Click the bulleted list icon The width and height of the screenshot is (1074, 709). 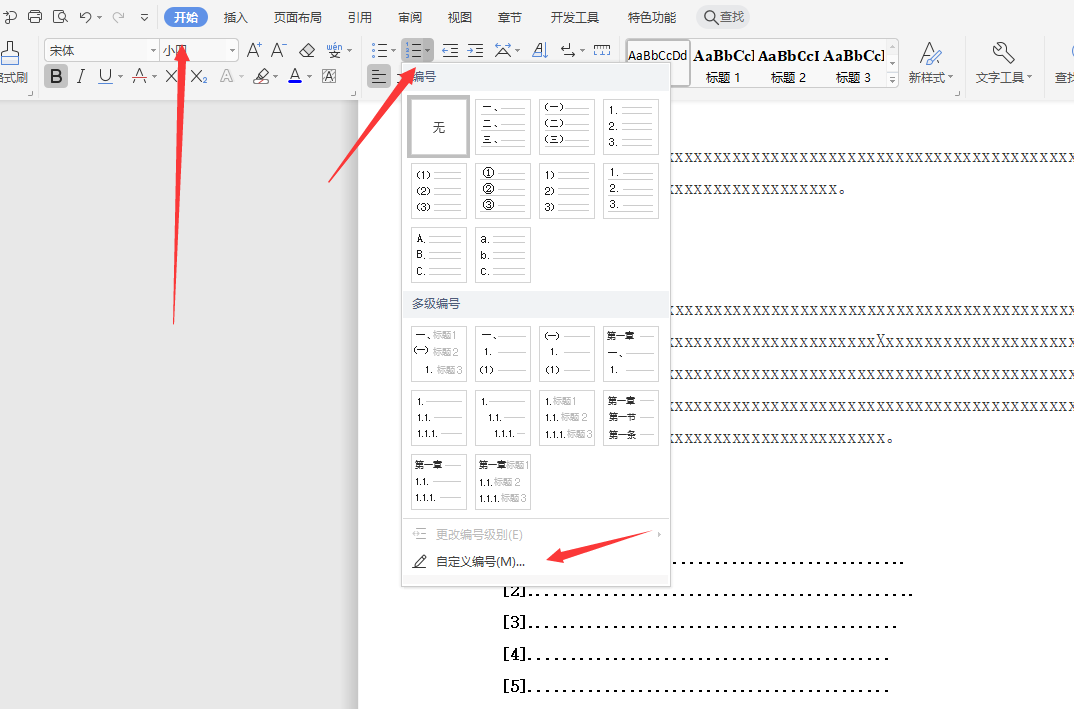378,50
